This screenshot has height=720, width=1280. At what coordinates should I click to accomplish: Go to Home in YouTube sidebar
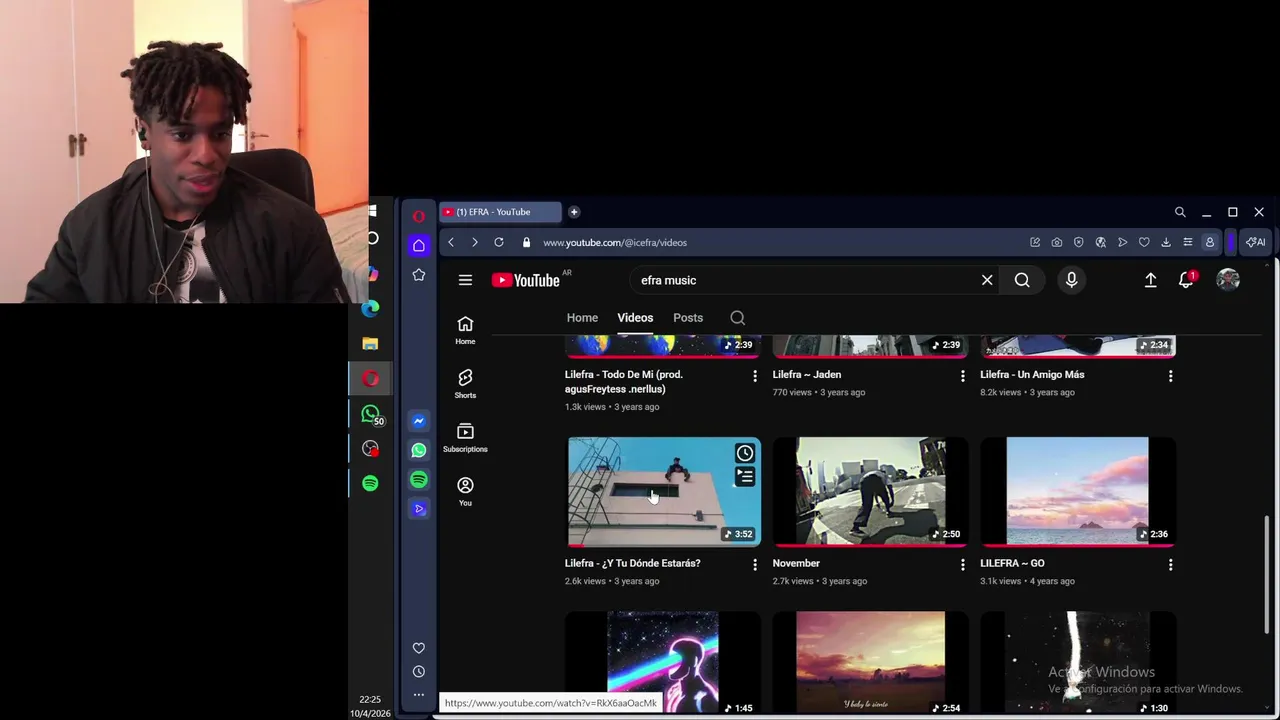[465, 329]
